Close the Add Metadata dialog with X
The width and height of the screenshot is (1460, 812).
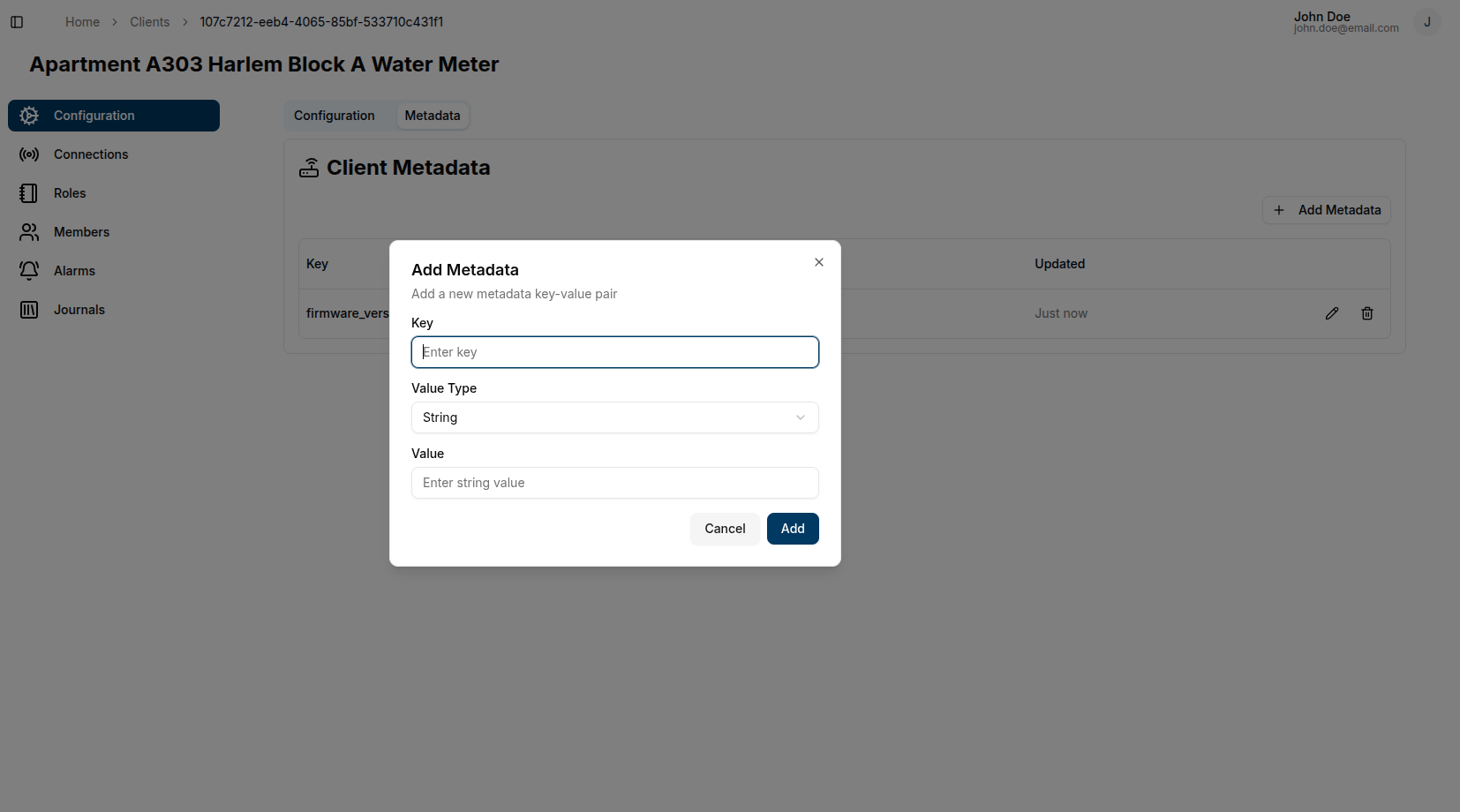click(818, 261)
